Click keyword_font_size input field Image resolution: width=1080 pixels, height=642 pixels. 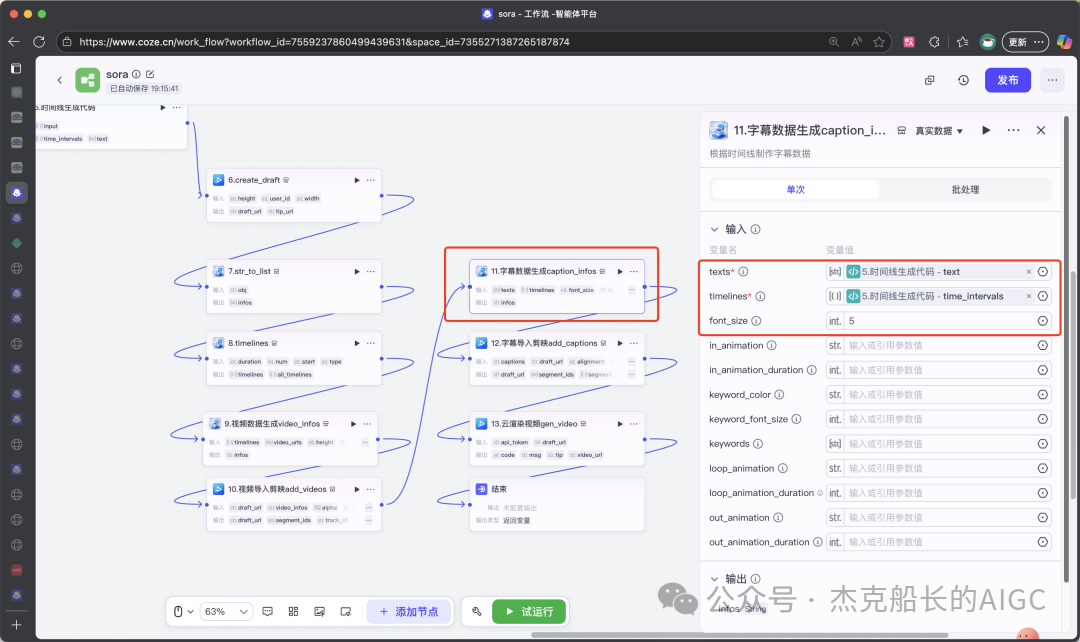coord(939,419)
